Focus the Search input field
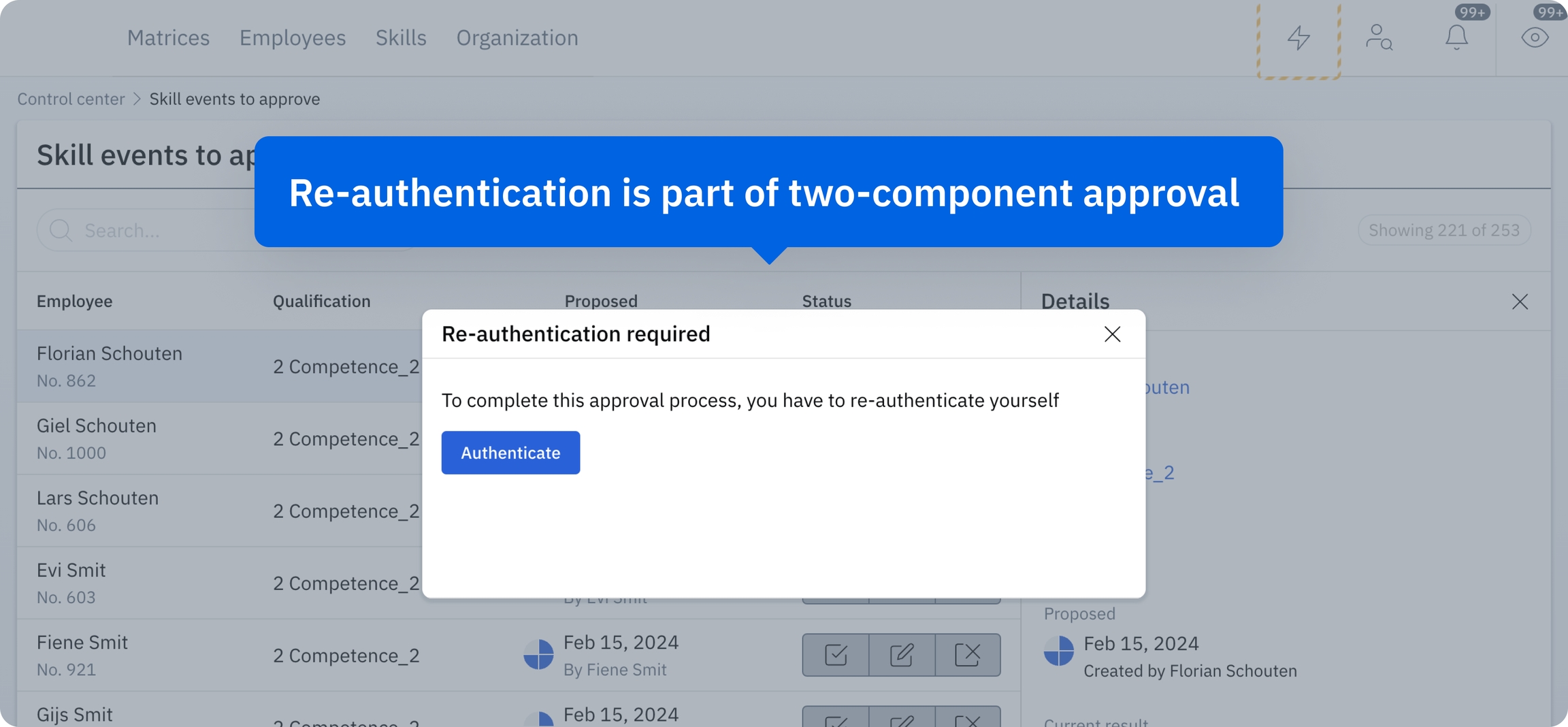The height and width of the screenshot is (727, 1568). [163, 231]
